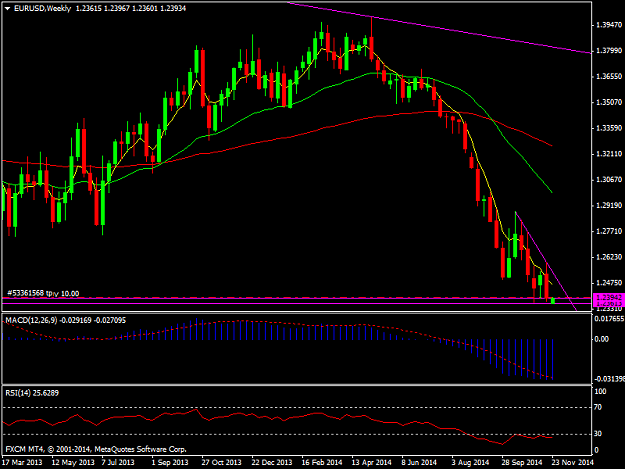Select the long magenta descending trendline at top

point(438,27)
